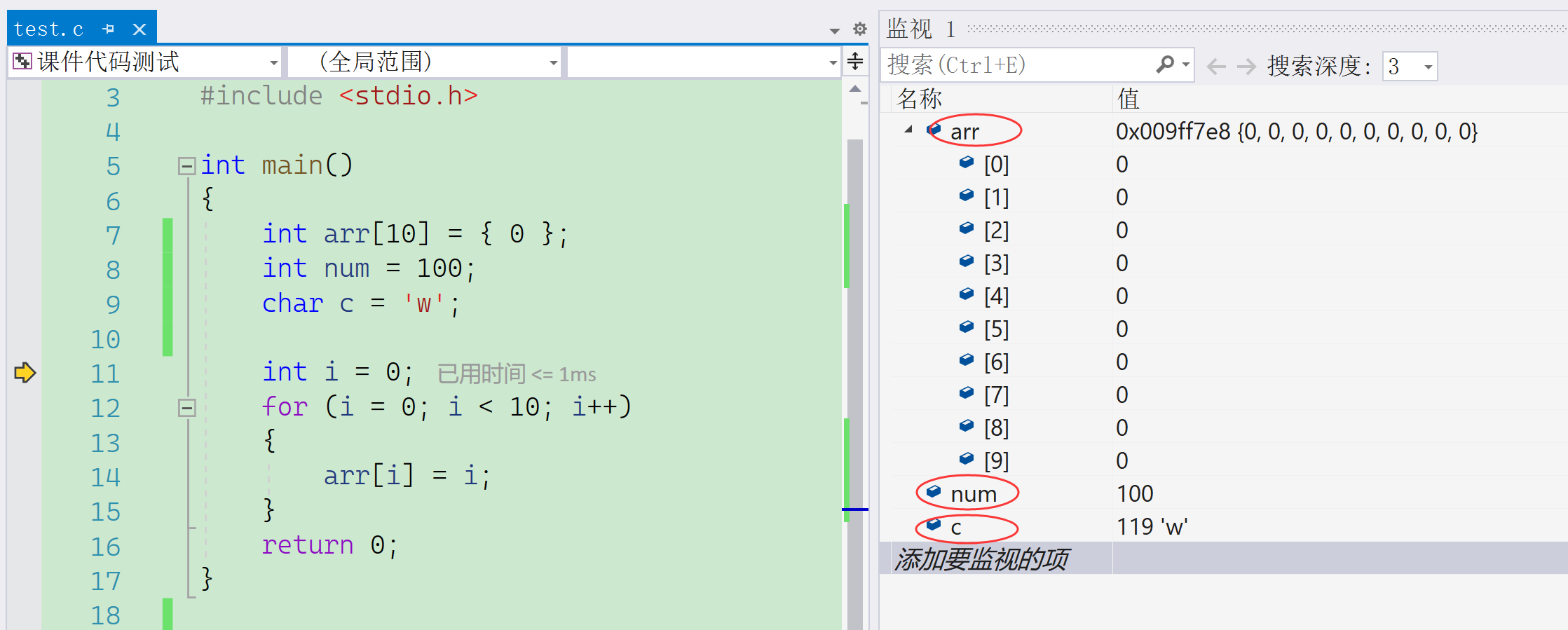Click the scrollbar up arrow in editor
This screenshot has height=630, width=1568.
tap(855, 89)
